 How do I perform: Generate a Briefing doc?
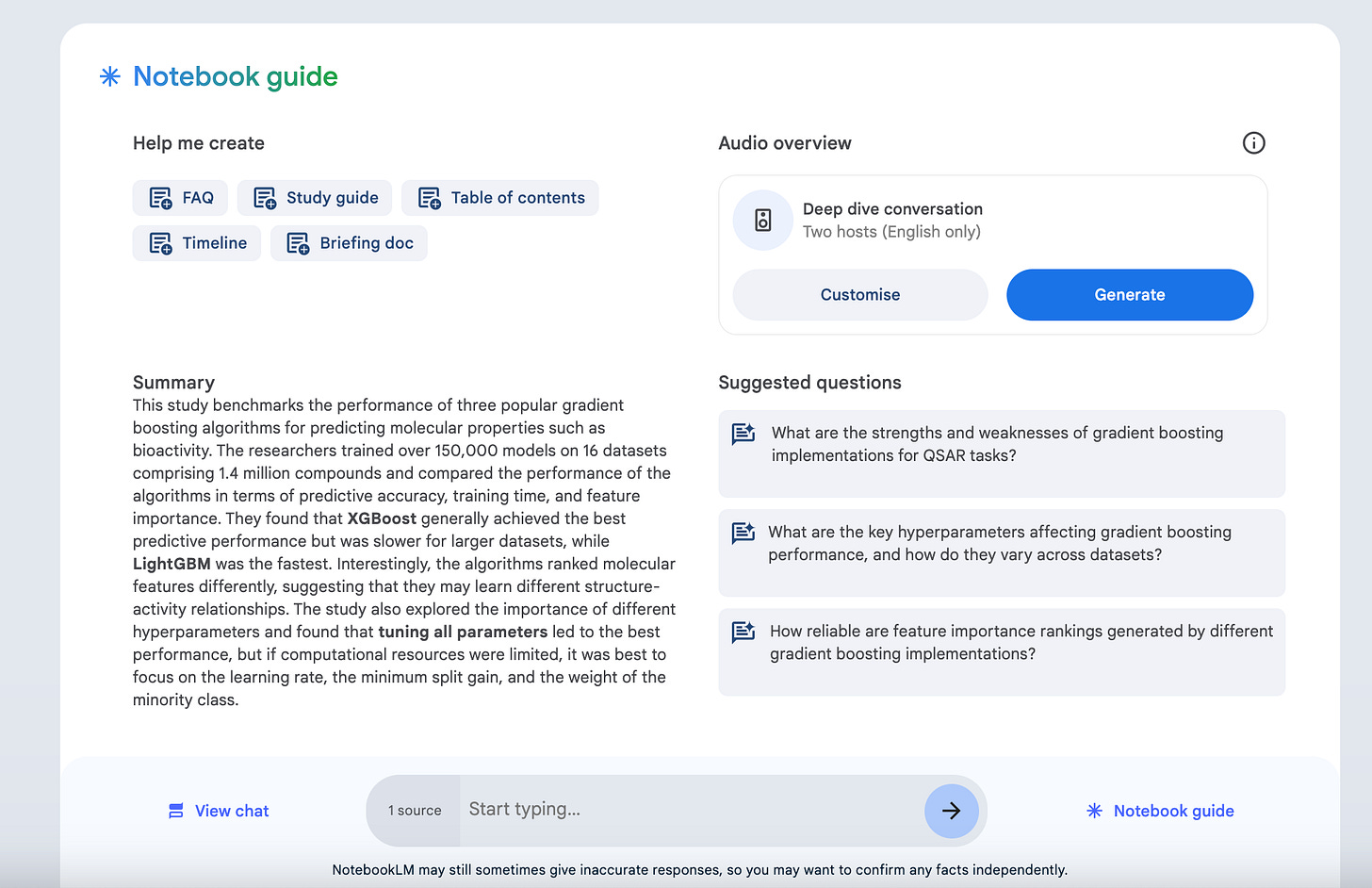[x=349, y=243]
